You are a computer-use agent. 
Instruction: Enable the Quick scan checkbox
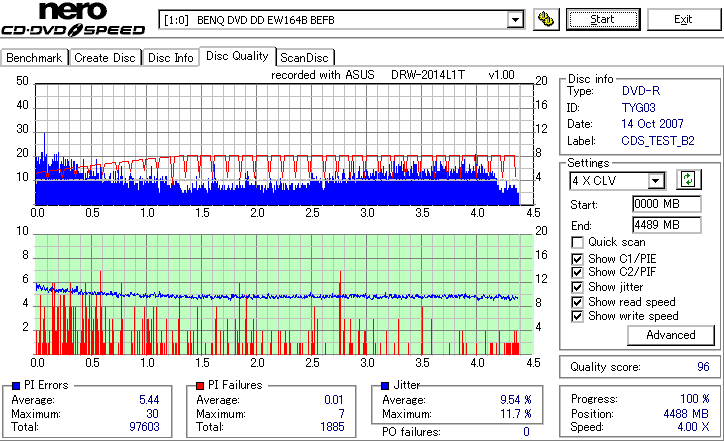tap(577, 242)
